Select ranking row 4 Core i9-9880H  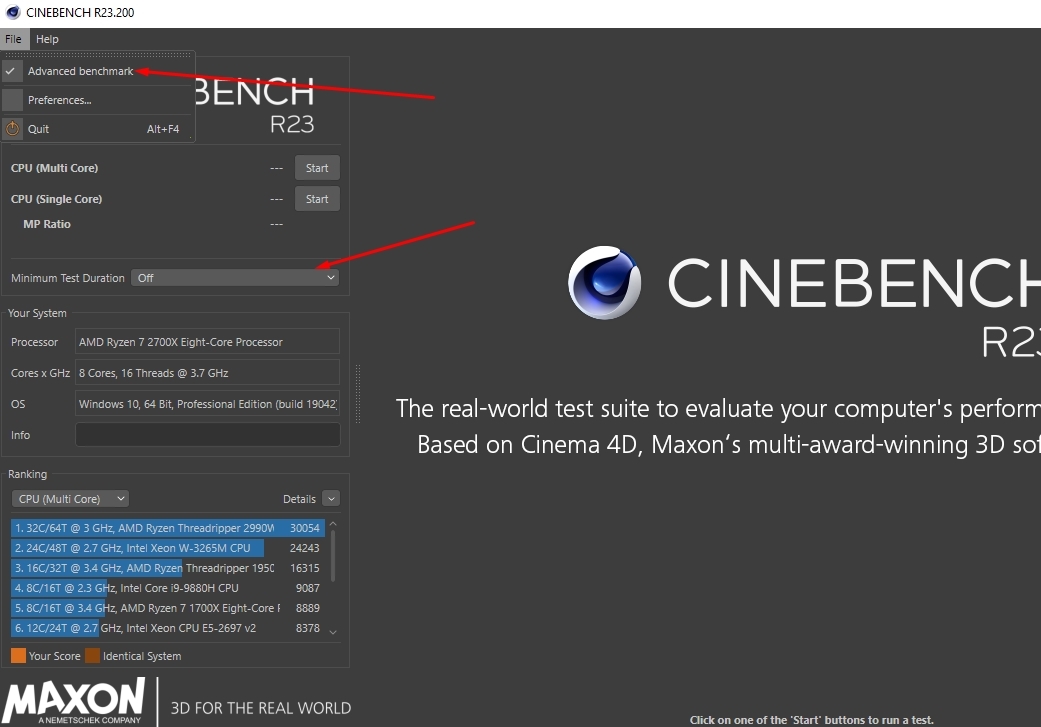[167, 588]
